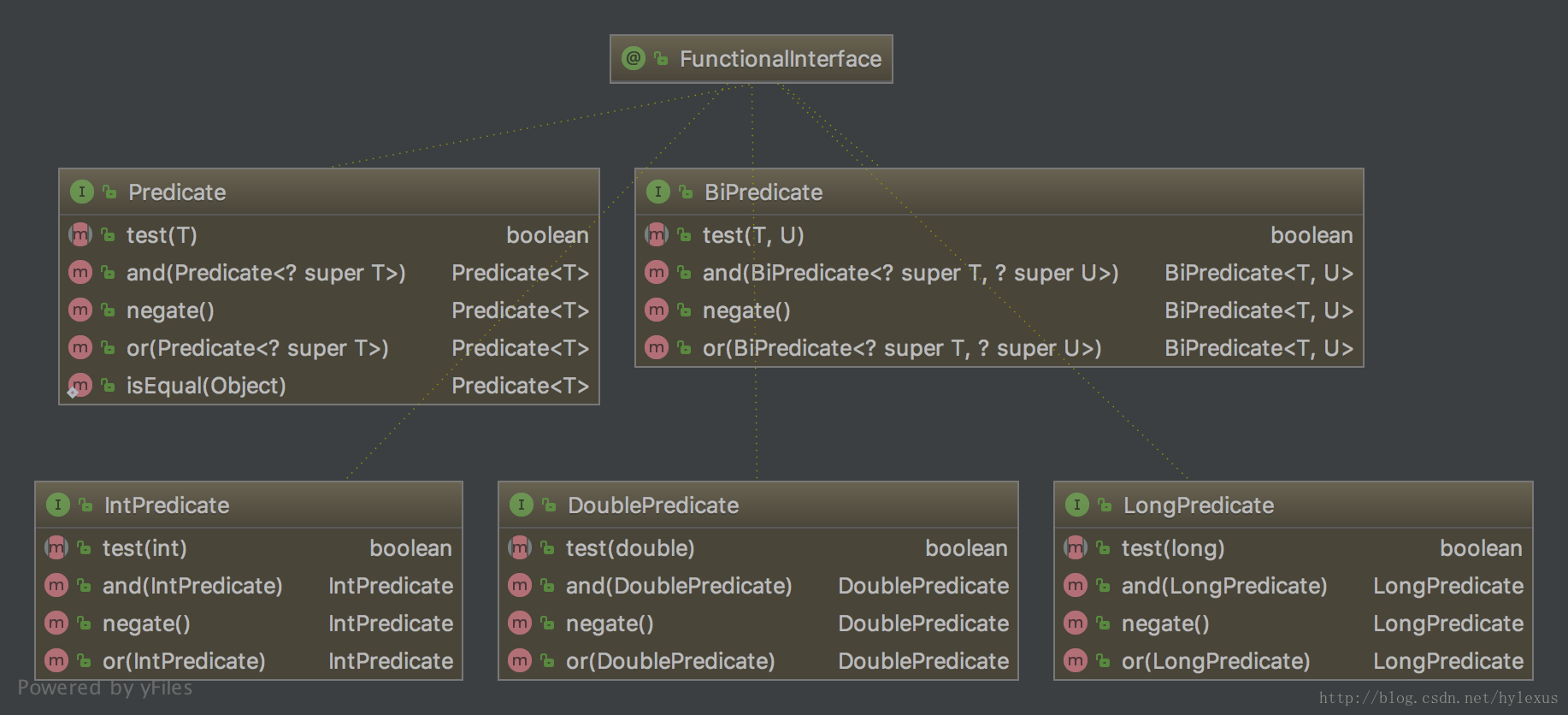Click the BiPredicate<T, U> return type of BiPredicate negate()
The image size is (1568, 715).
[1259, 310]
